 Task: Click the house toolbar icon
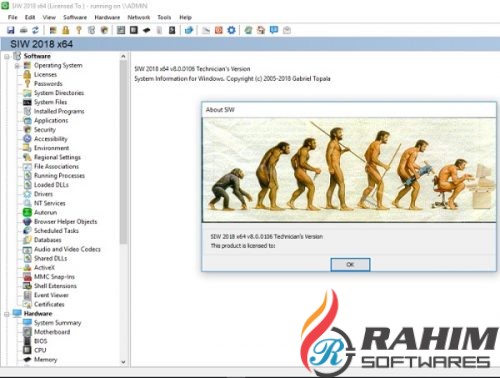[261, 30]
